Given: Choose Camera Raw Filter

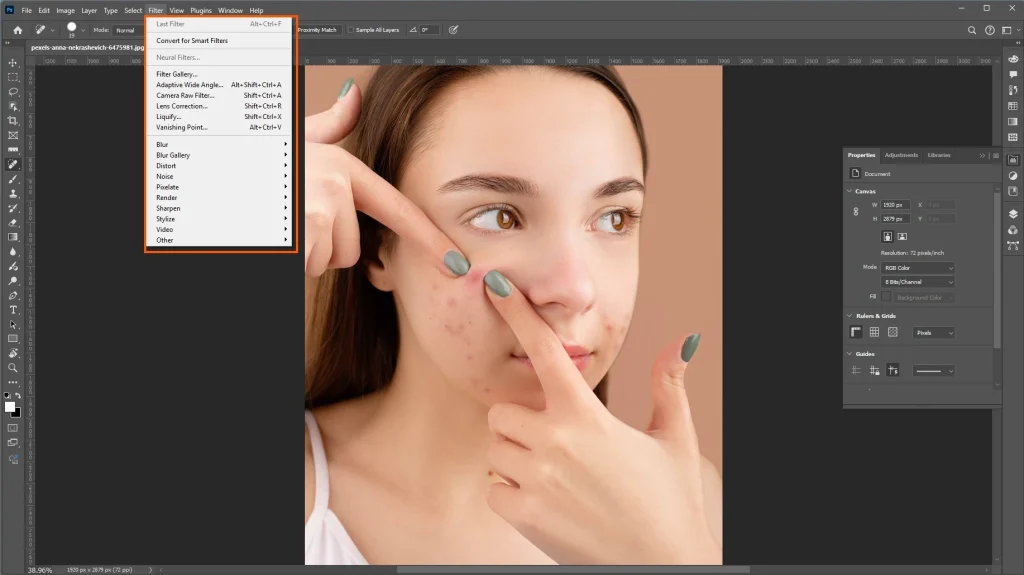Looking at the screenshot, I should click(x=221, y=95).
